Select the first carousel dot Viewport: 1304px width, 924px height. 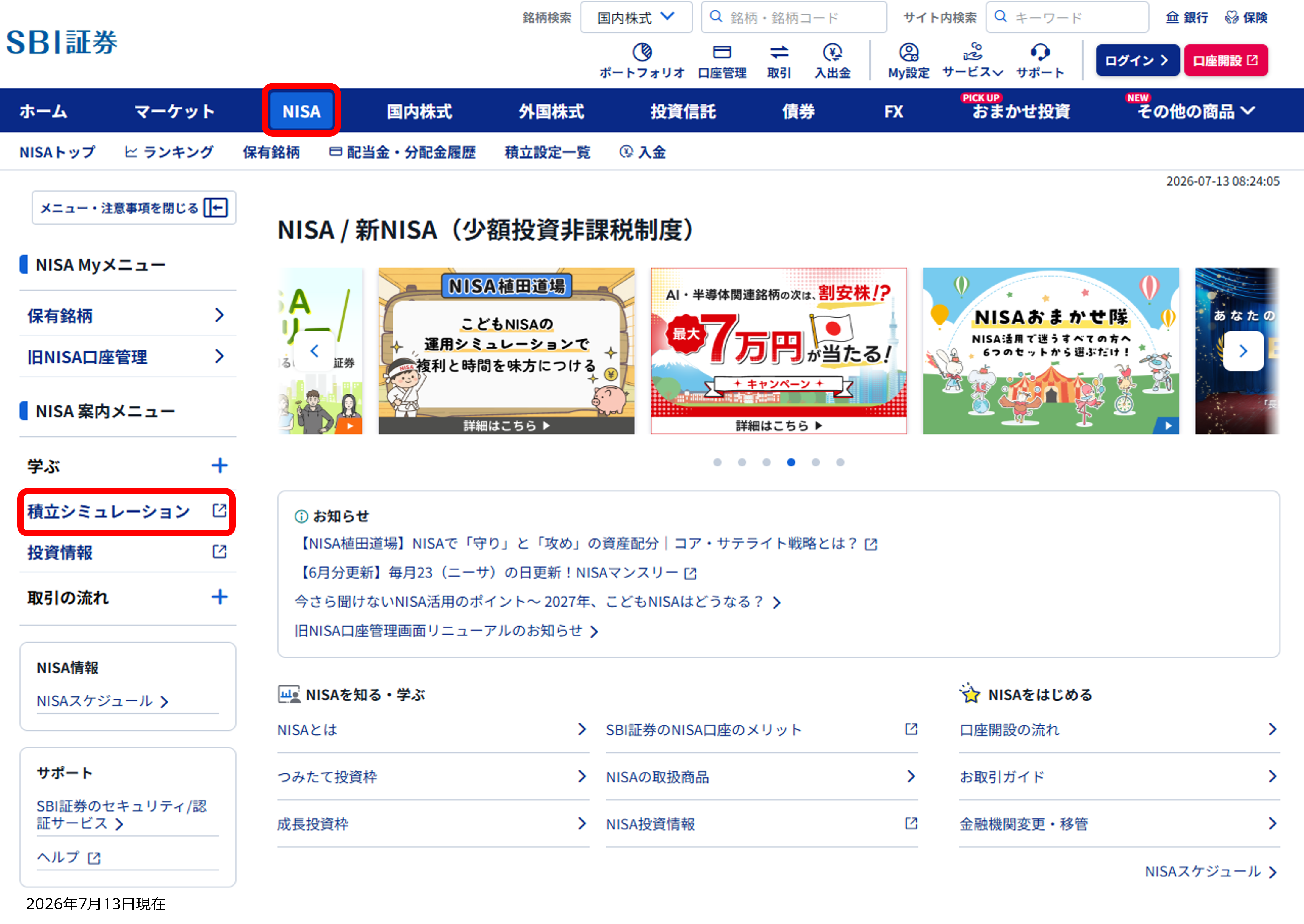(717, 462)
